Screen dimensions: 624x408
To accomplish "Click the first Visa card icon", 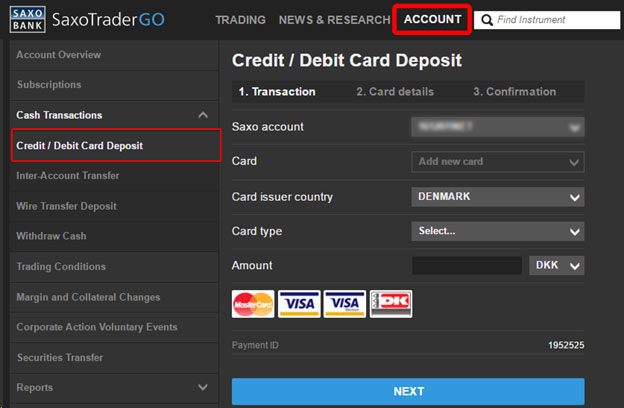I will [x=299, y=304].
